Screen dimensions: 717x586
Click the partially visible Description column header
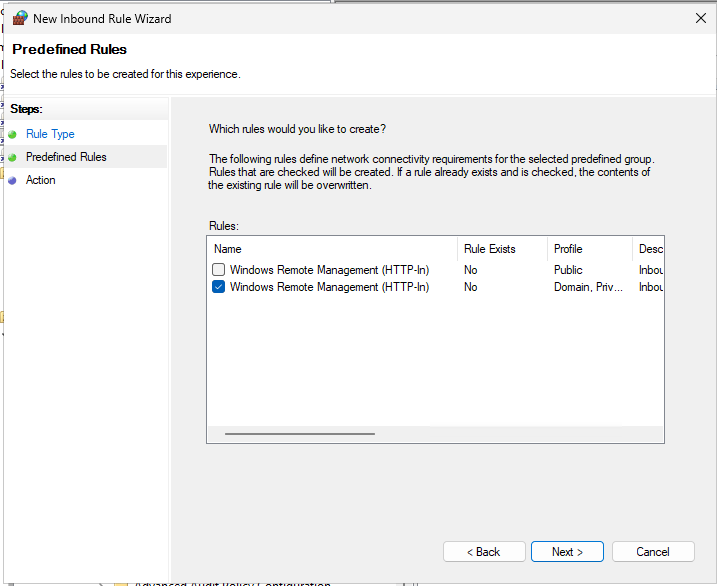pos(649,249)
